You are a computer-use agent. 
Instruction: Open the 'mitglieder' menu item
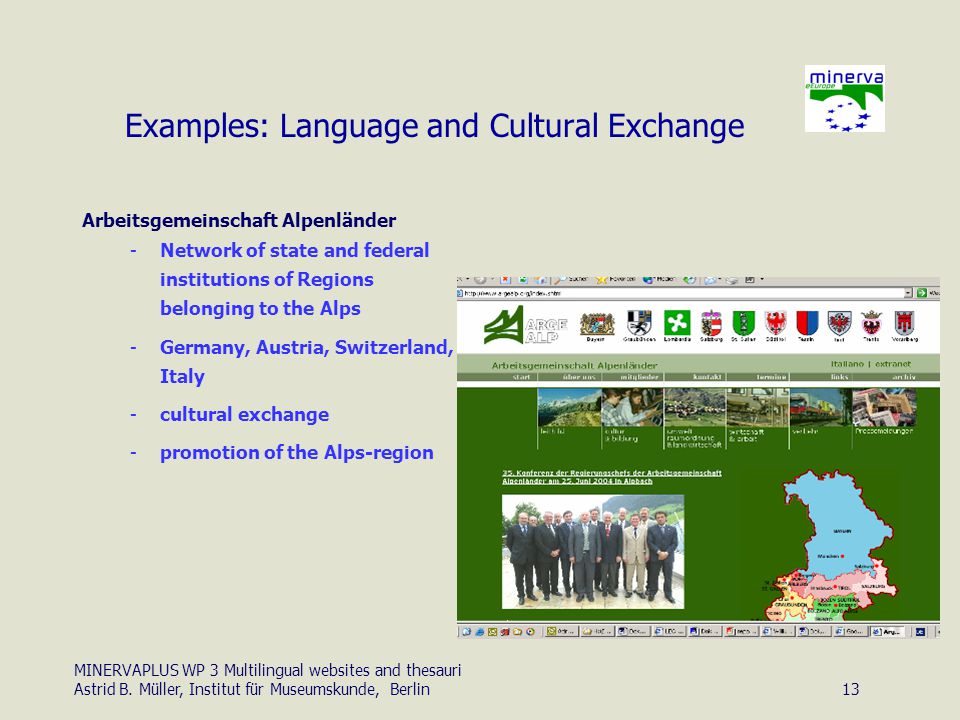(639, 377)
